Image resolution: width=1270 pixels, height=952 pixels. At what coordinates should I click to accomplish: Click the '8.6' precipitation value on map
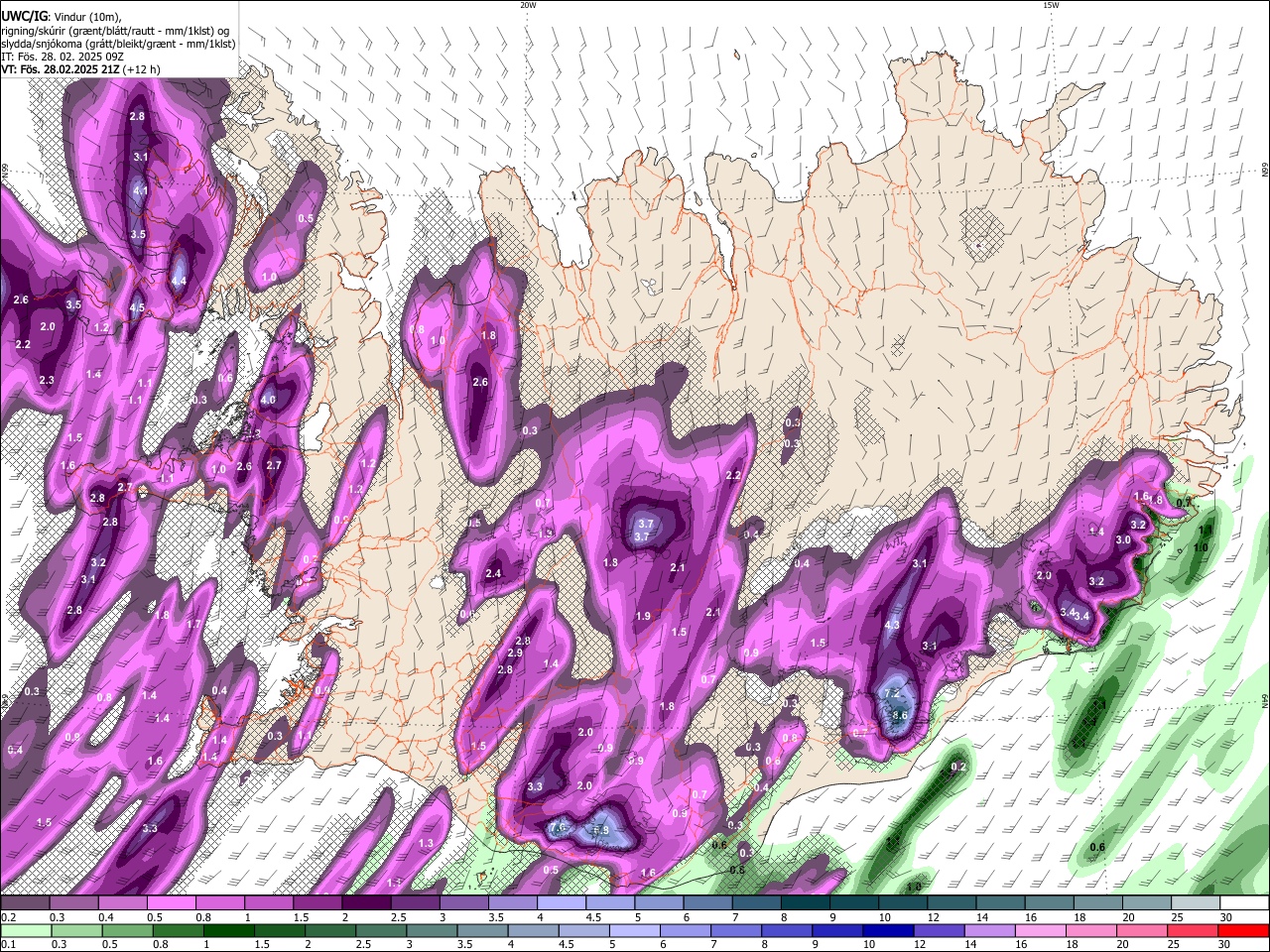click(x=900, y=715)
